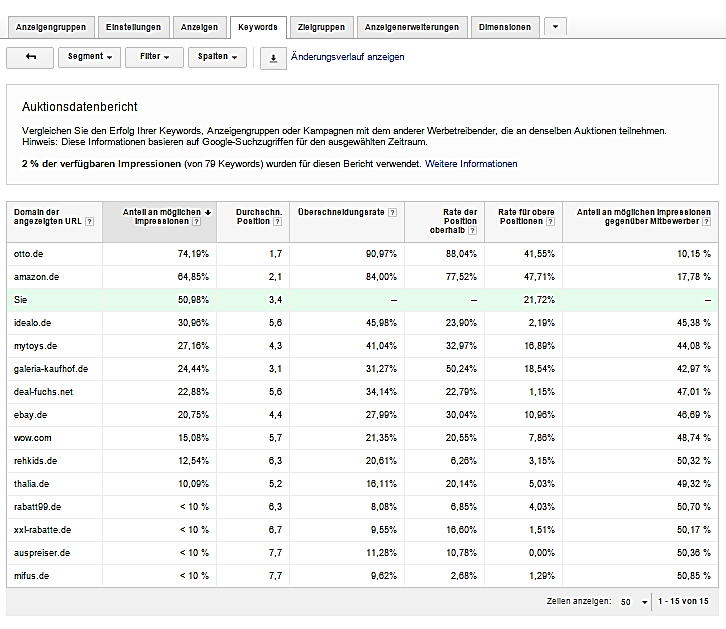Screen dimensions: 726x629
Task: Click Änderungsverlauf anzeigen link
Action: coord(347,57)
